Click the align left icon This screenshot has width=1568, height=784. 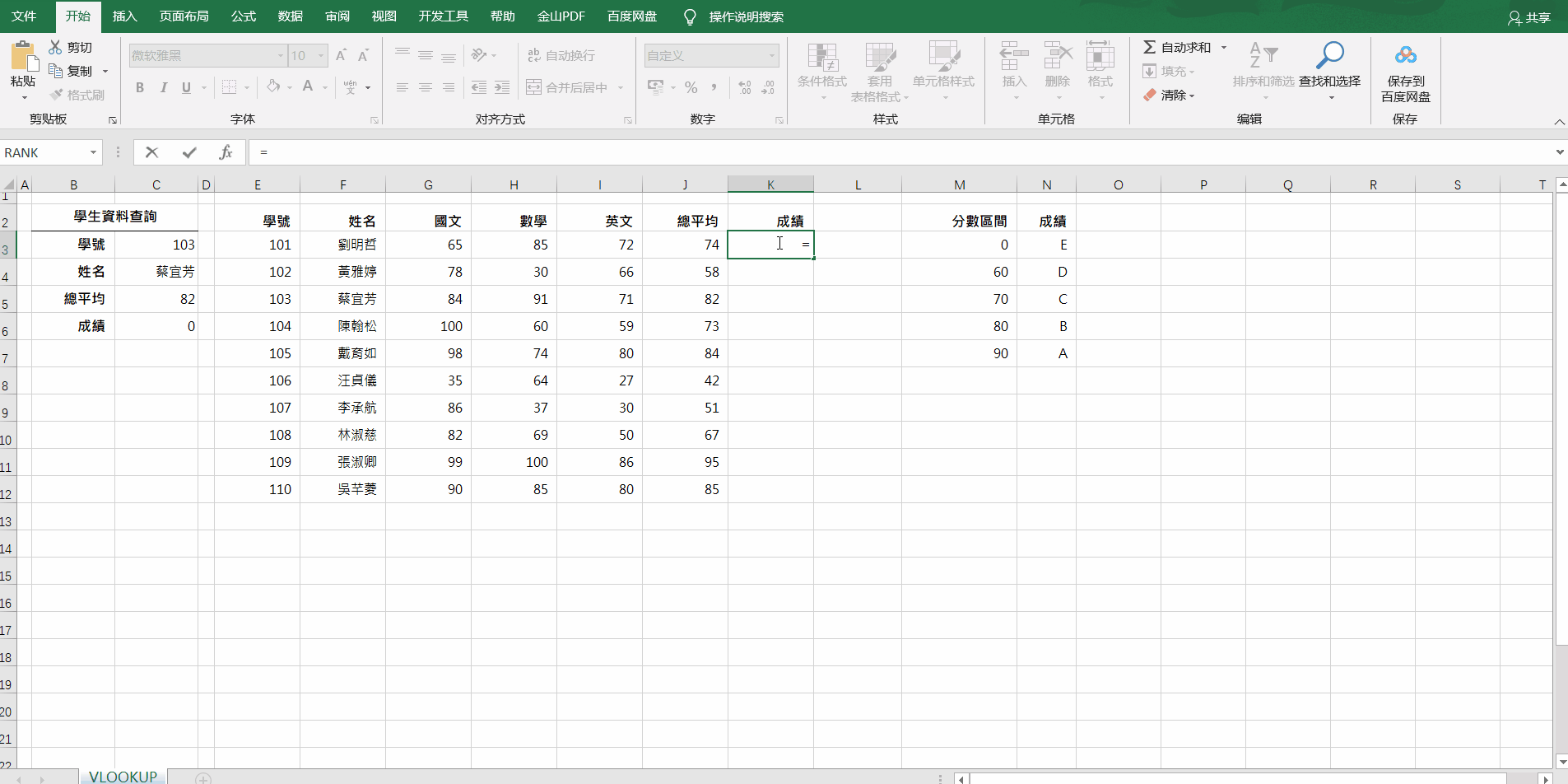tap(402, 87)
